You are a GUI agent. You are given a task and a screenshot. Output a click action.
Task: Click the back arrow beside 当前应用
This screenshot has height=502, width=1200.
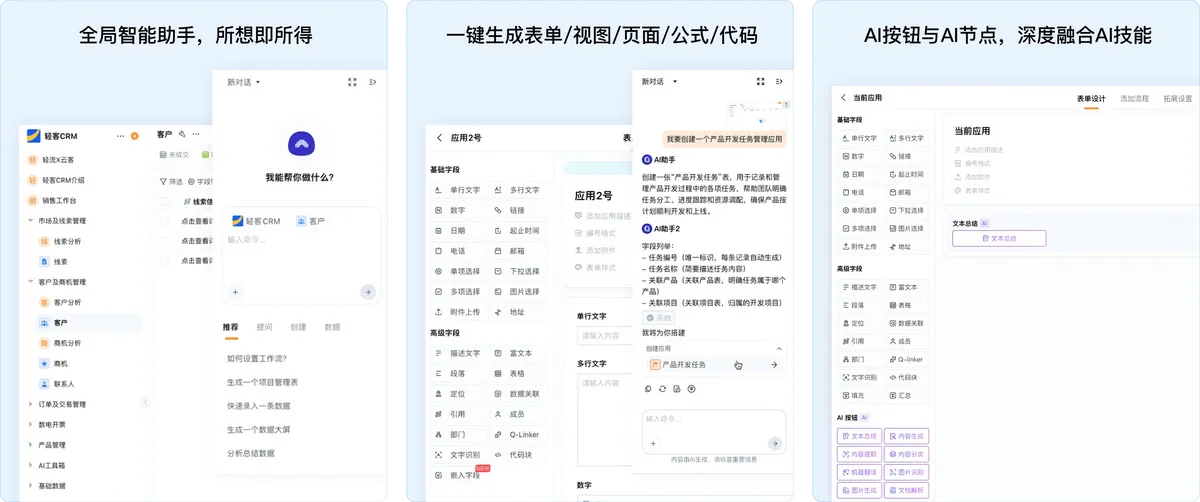pos(843,98)
